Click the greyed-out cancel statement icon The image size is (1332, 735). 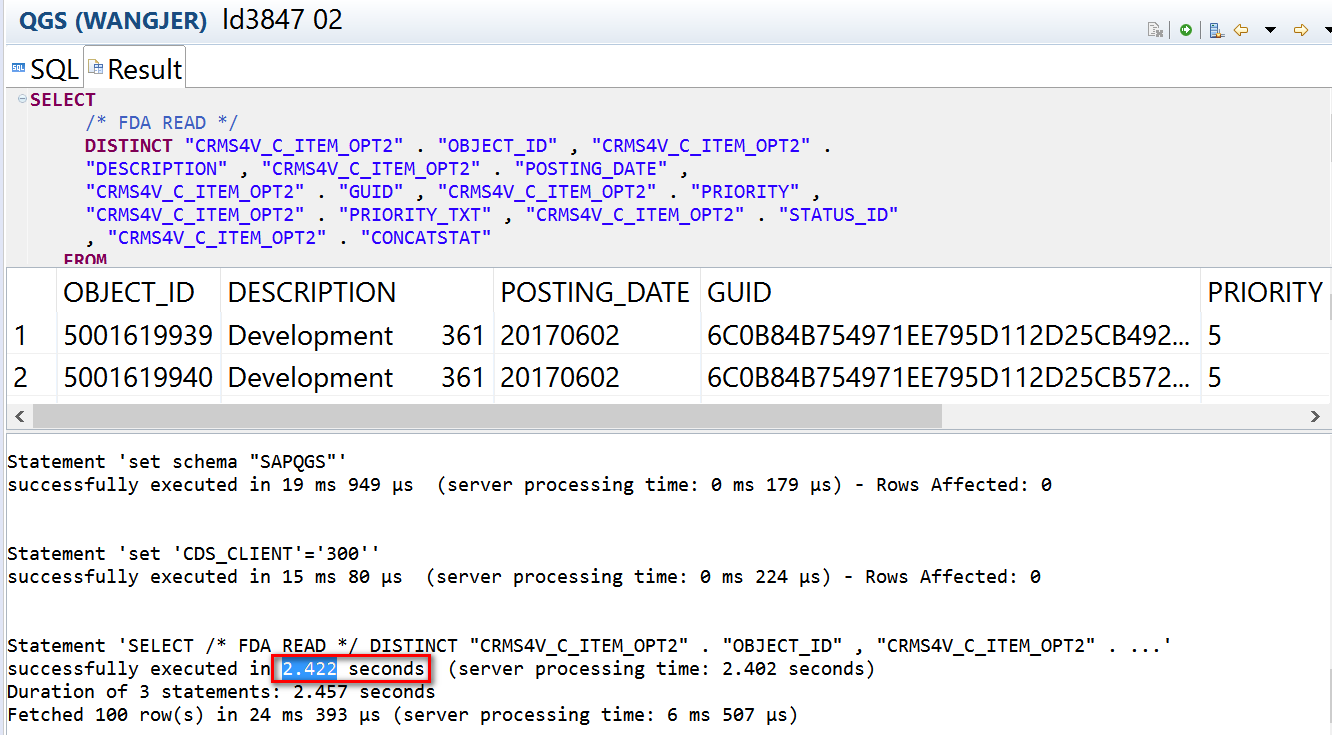click(x=1154, y=31)
